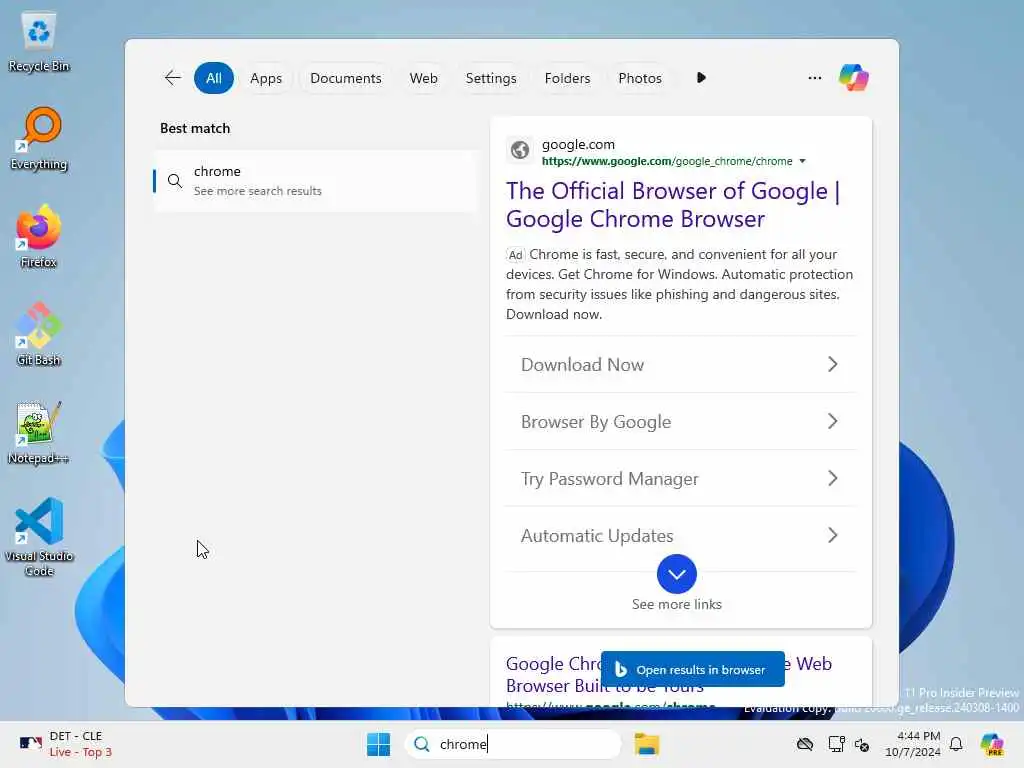Image resolution: width=1024 pixels, height=768 pixels.
Task: Expand See more links chevron button
Action: point(677,574)
